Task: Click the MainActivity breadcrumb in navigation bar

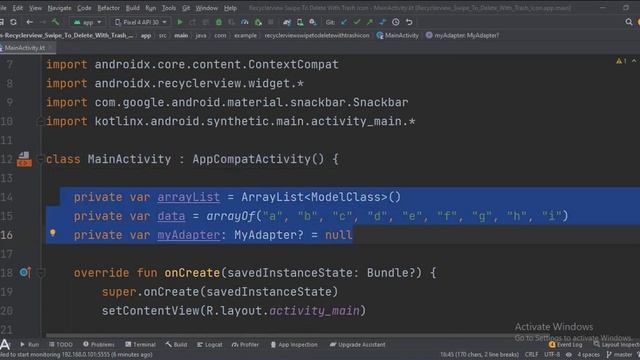Action: [x=398, y=36]
